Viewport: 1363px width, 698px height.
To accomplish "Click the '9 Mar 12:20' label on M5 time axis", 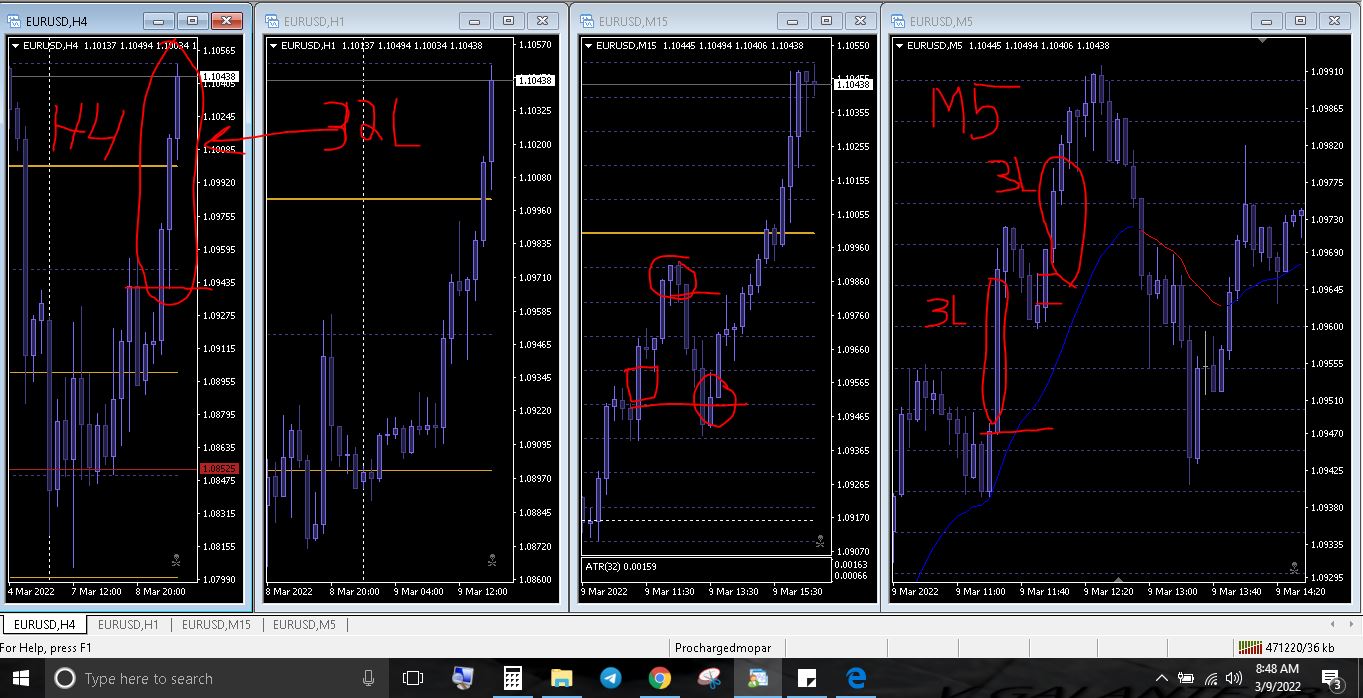I will click(x=1108, y=591).
